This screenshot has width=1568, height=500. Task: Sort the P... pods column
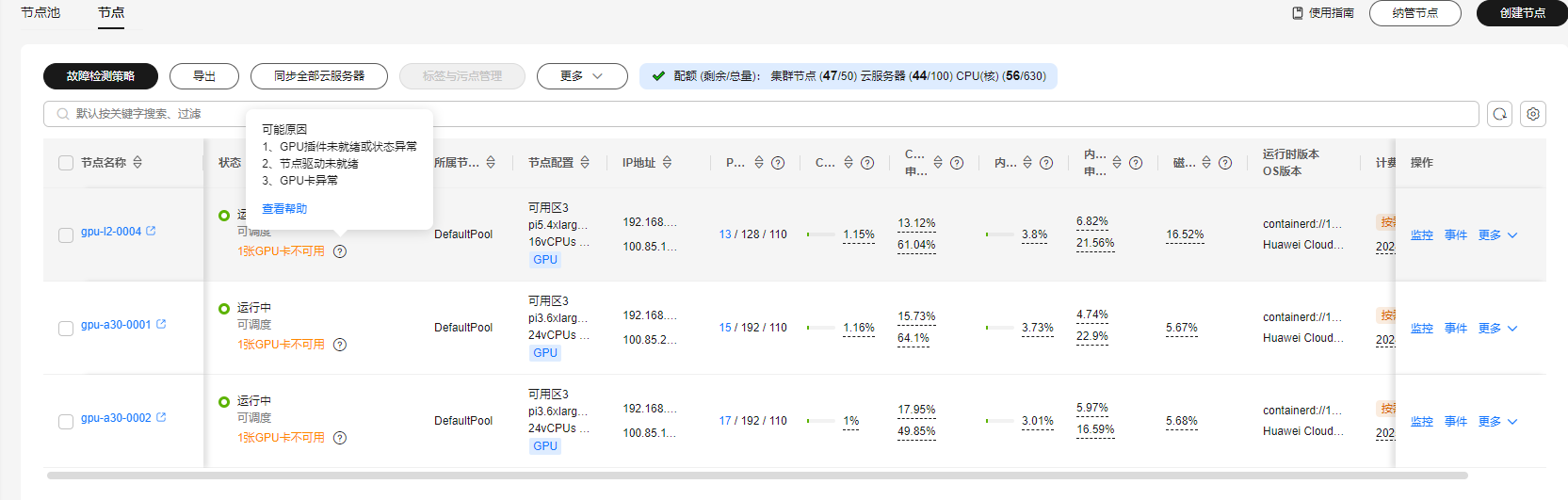[759, 163]
